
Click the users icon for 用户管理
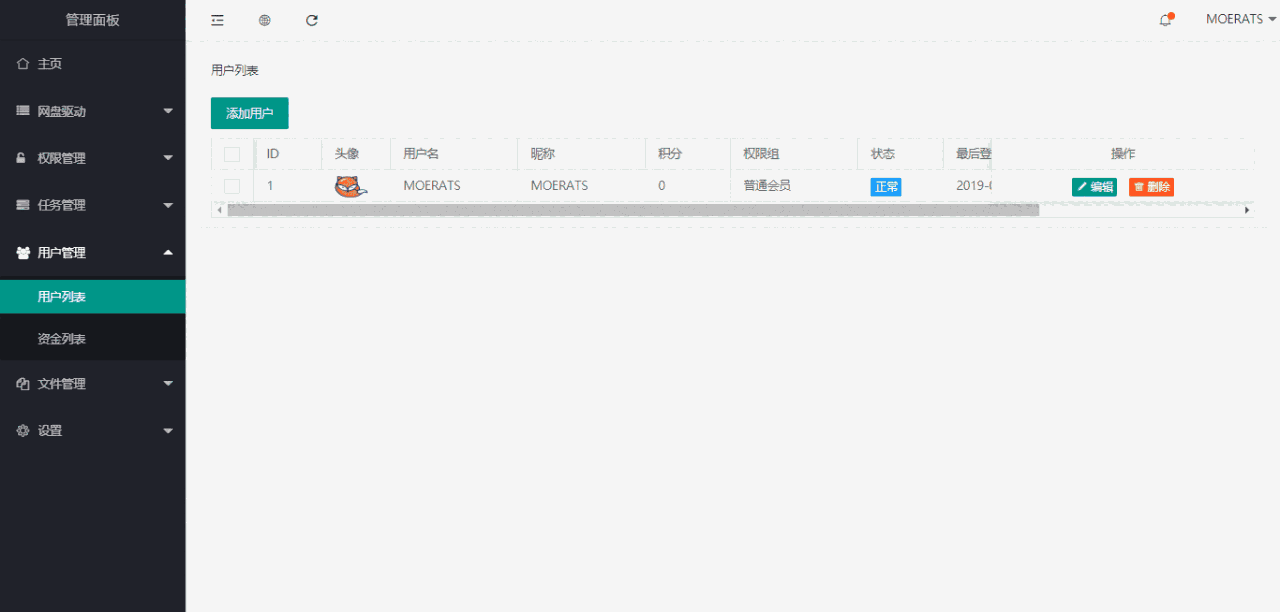[x=23, y=253]
